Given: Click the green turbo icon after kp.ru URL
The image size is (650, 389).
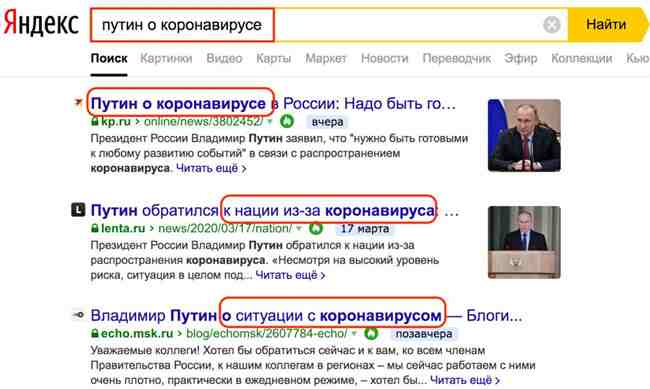Looking at the screenshot, I should coord(287,122).
